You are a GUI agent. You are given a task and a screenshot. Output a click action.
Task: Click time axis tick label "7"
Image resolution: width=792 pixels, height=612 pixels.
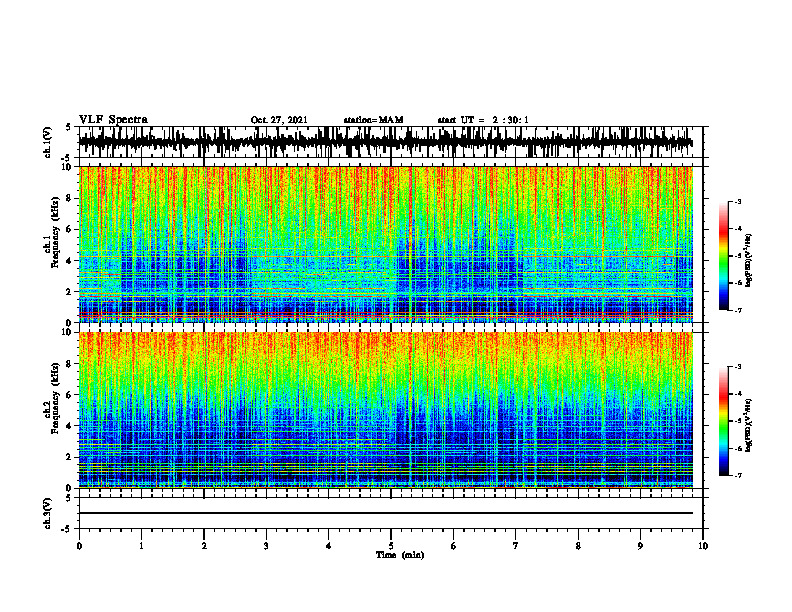click(516, 546)
